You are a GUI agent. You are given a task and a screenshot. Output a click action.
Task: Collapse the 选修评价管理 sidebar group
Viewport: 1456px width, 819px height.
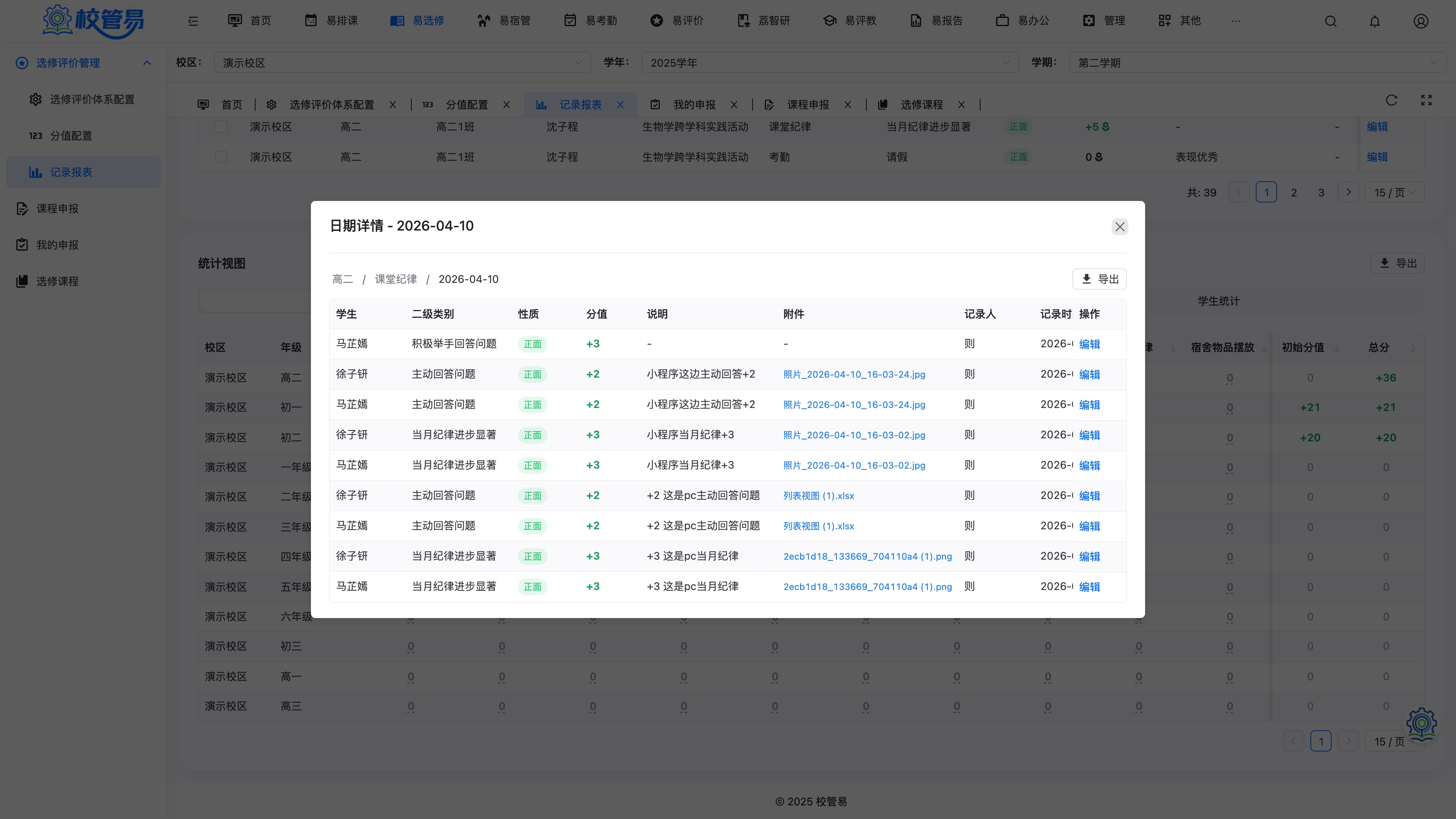84,63
